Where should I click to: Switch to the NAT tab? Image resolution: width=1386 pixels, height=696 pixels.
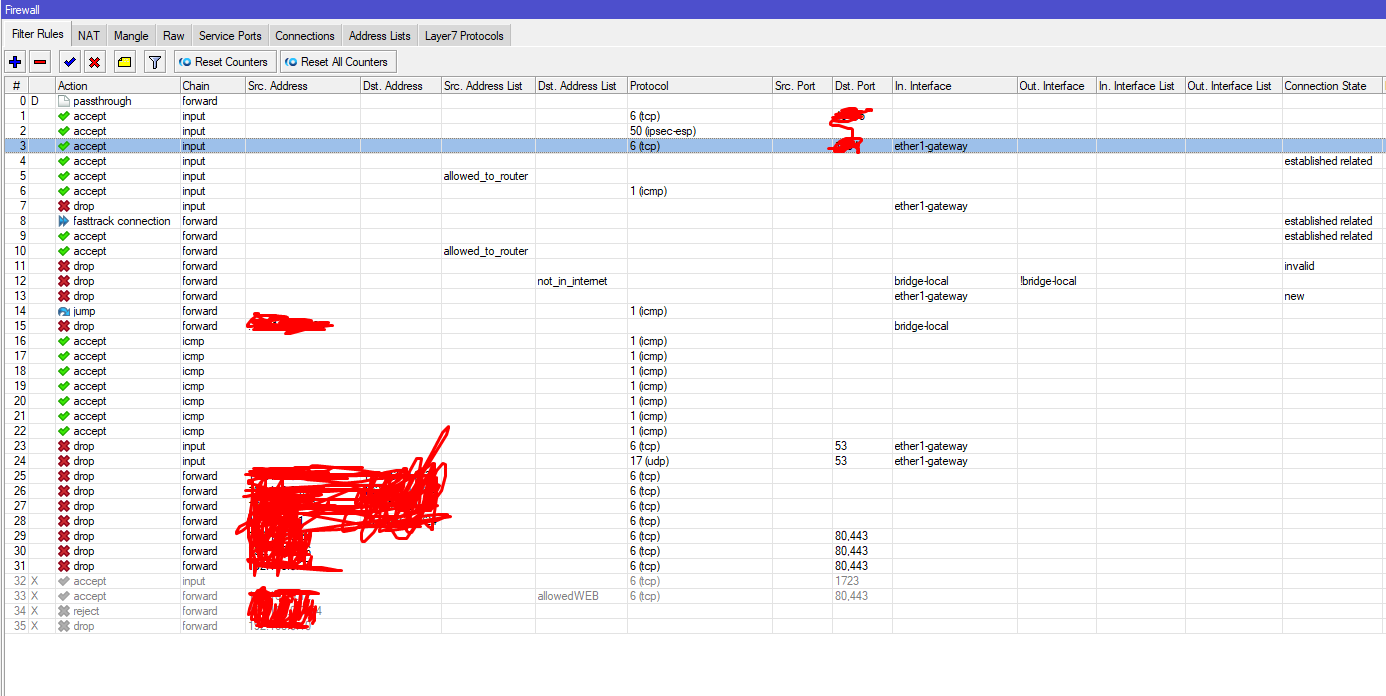89,35
